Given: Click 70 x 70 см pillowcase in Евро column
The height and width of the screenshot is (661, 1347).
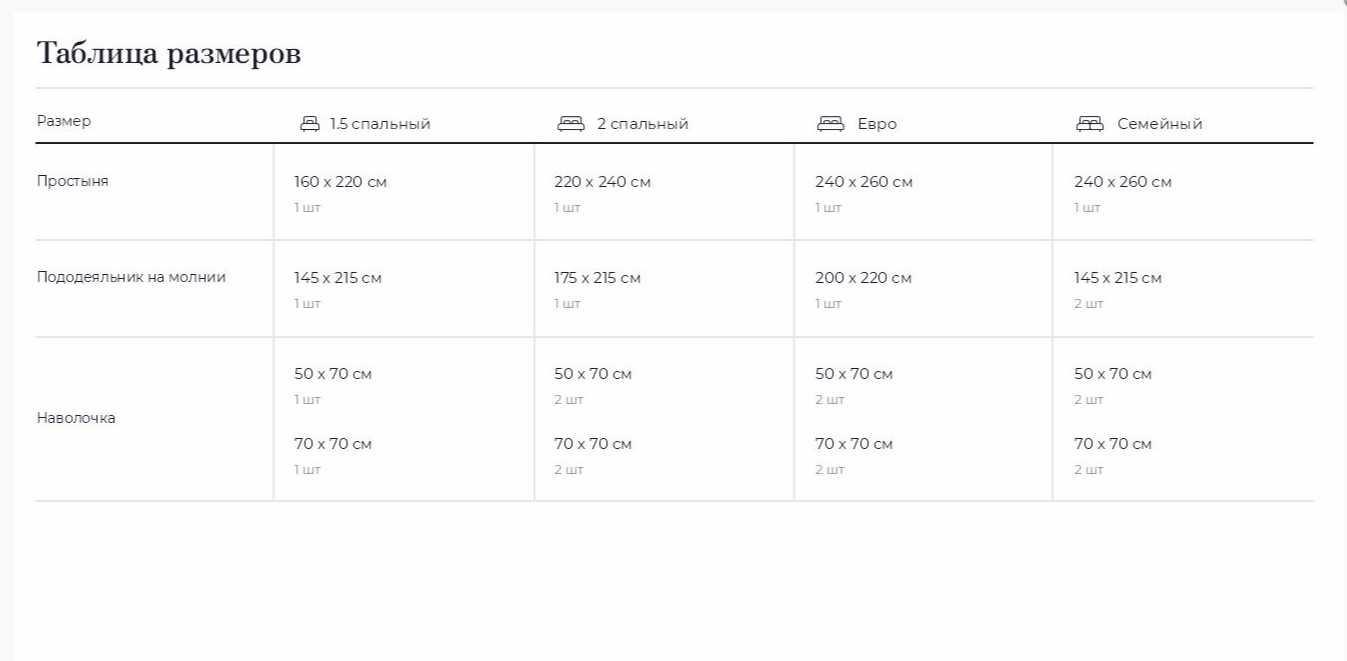Looking at the screenshot, I should pos(854,444).
